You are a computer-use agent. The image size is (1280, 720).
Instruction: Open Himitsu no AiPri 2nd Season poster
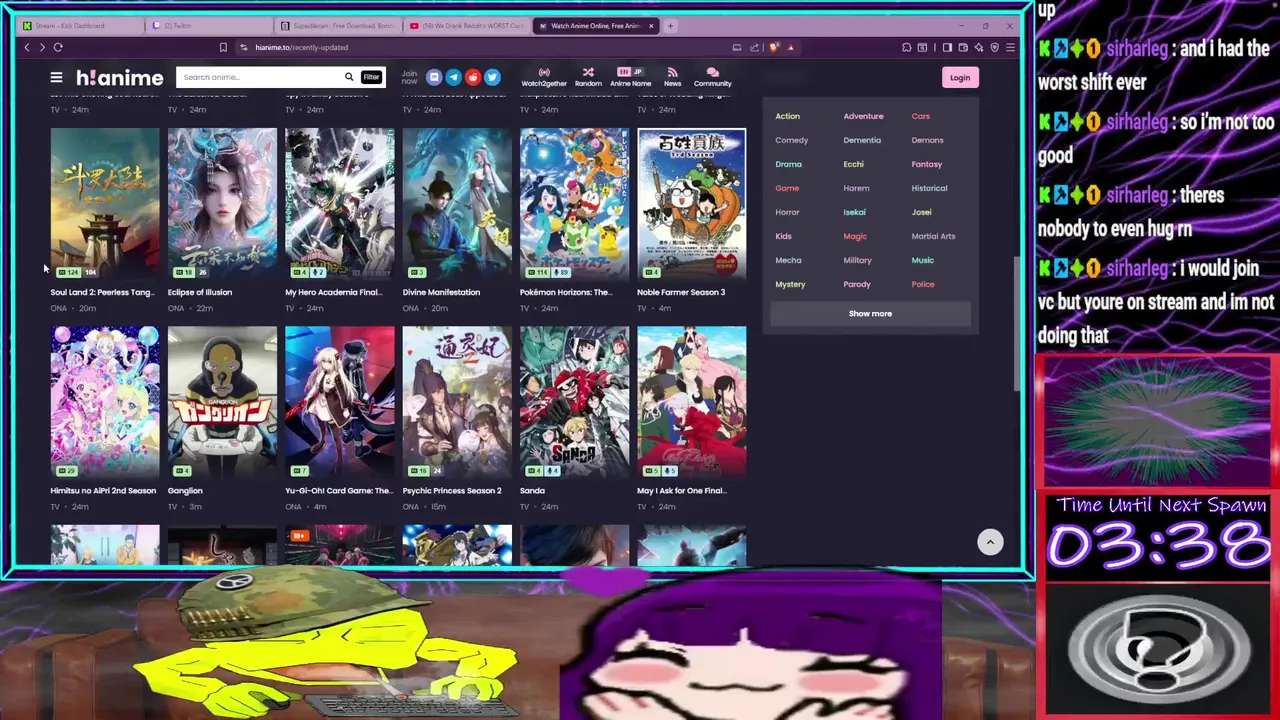click(x=105, y=402)
